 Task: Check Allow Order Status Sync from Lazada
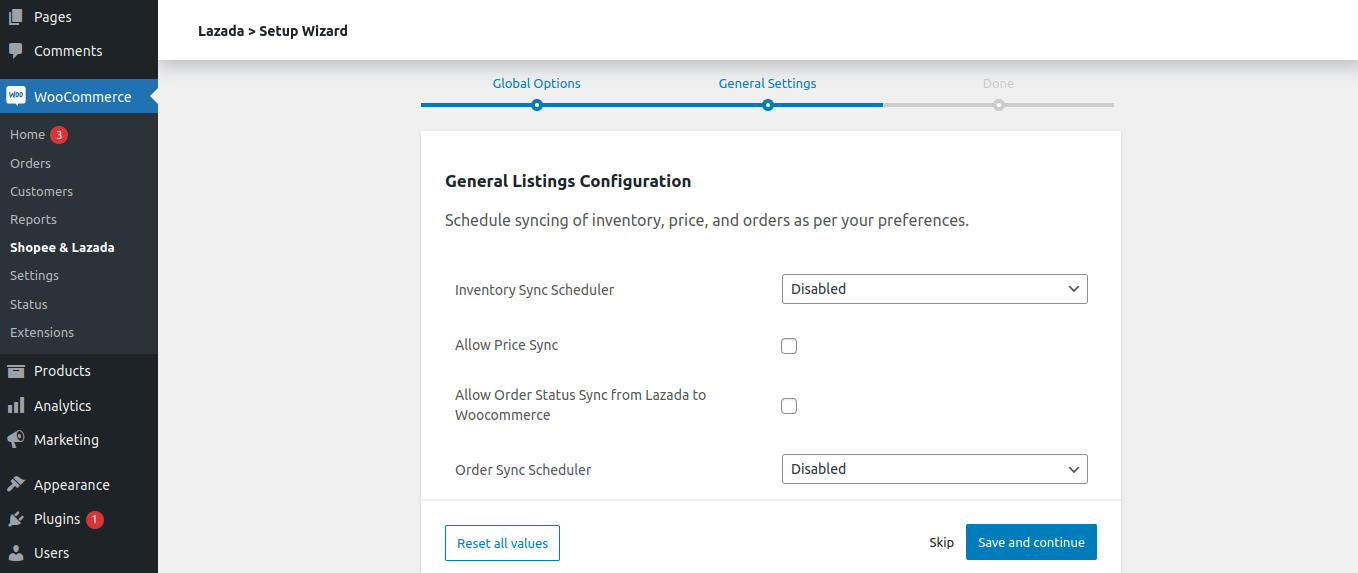pyautogui.click(x=789, y=406)
